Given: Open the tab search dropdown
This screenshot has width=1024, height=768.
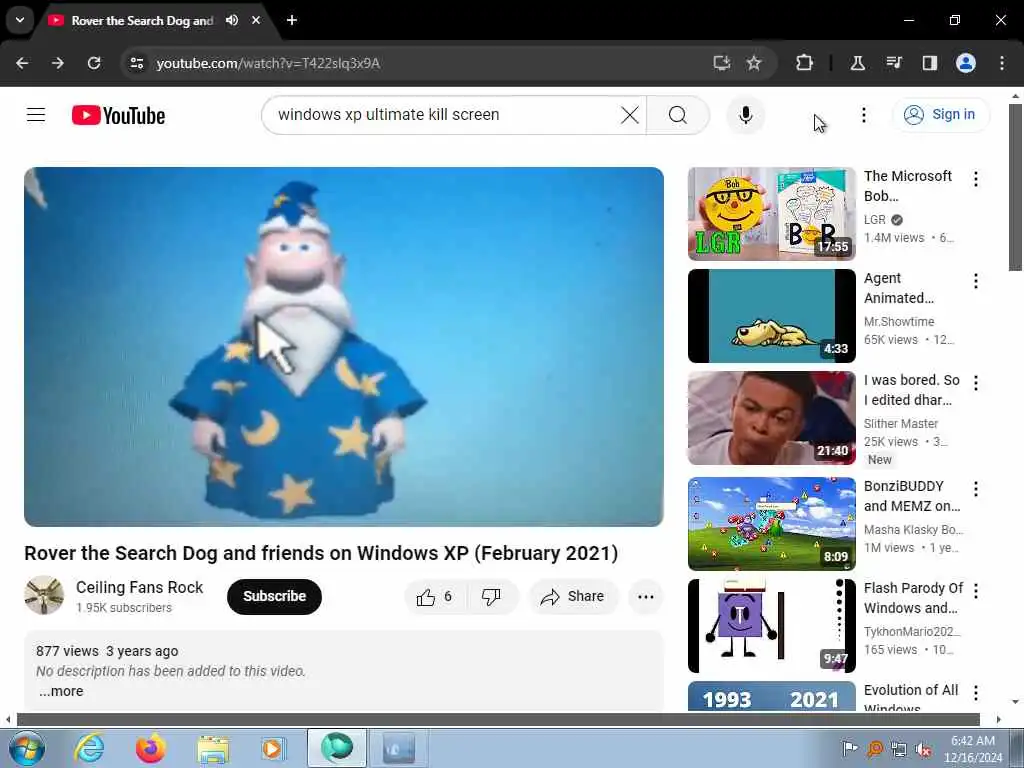Looking at the screenshot, I should [x=20, y=20].
